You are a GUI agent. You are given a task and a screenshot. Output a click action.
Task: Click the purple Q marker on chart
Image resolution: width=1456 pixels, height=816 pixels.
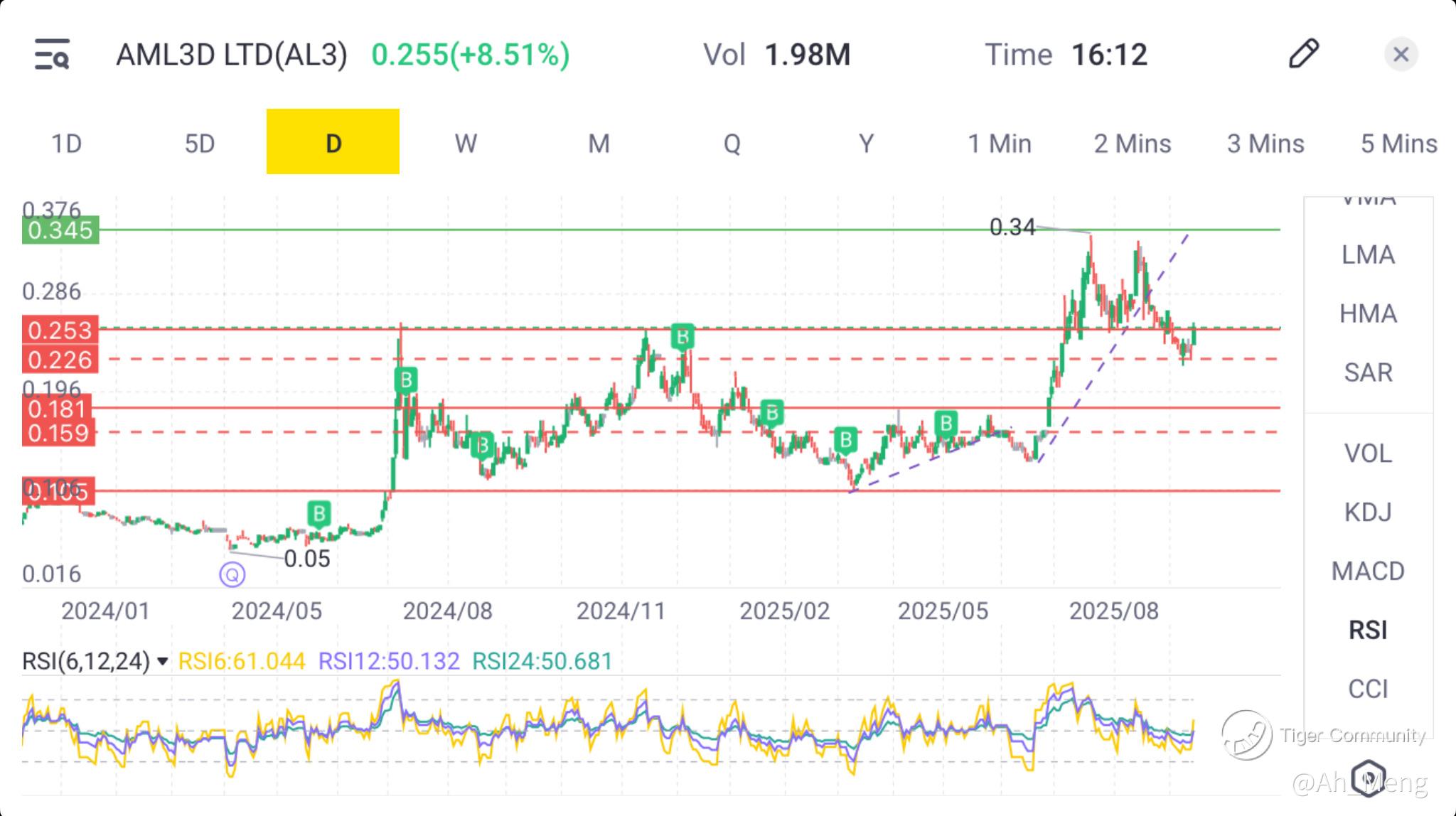coord(232,574)
